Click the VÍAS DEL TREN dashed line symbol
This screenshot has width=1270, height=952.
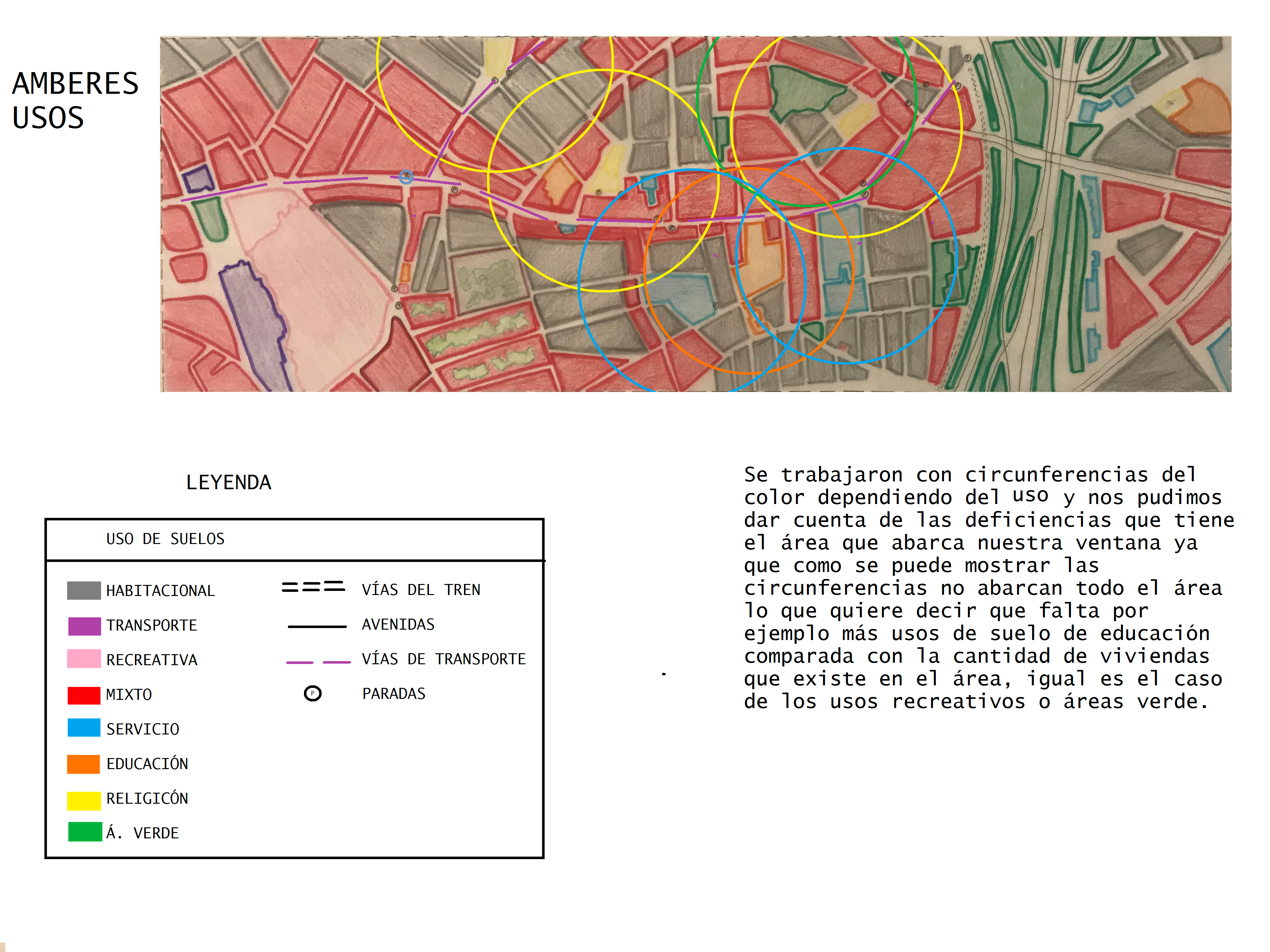313,586
